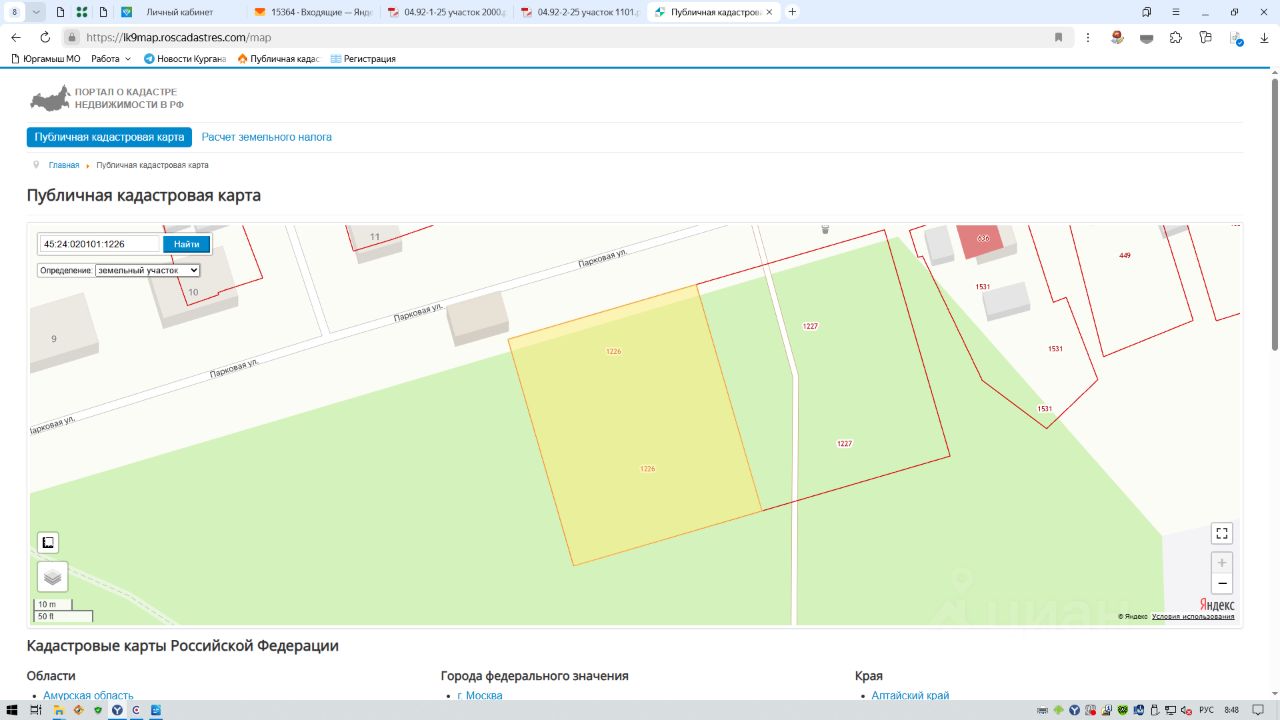1280x720 pixels.
Task: Switch to the Личный кабинет tab
Action: 180,12
